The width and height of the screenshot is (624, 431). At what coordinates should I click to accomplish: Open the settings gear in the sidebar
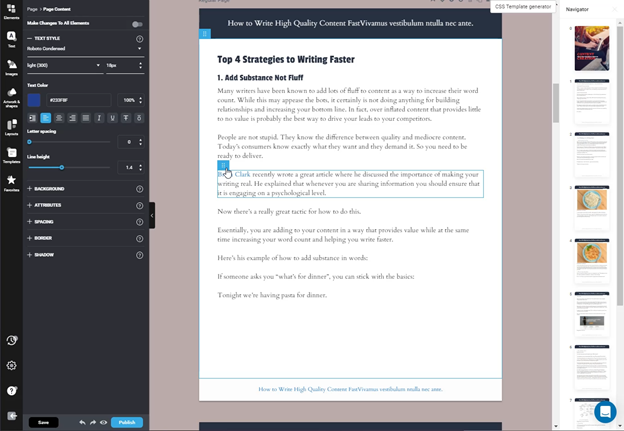(x=12, y=365)
